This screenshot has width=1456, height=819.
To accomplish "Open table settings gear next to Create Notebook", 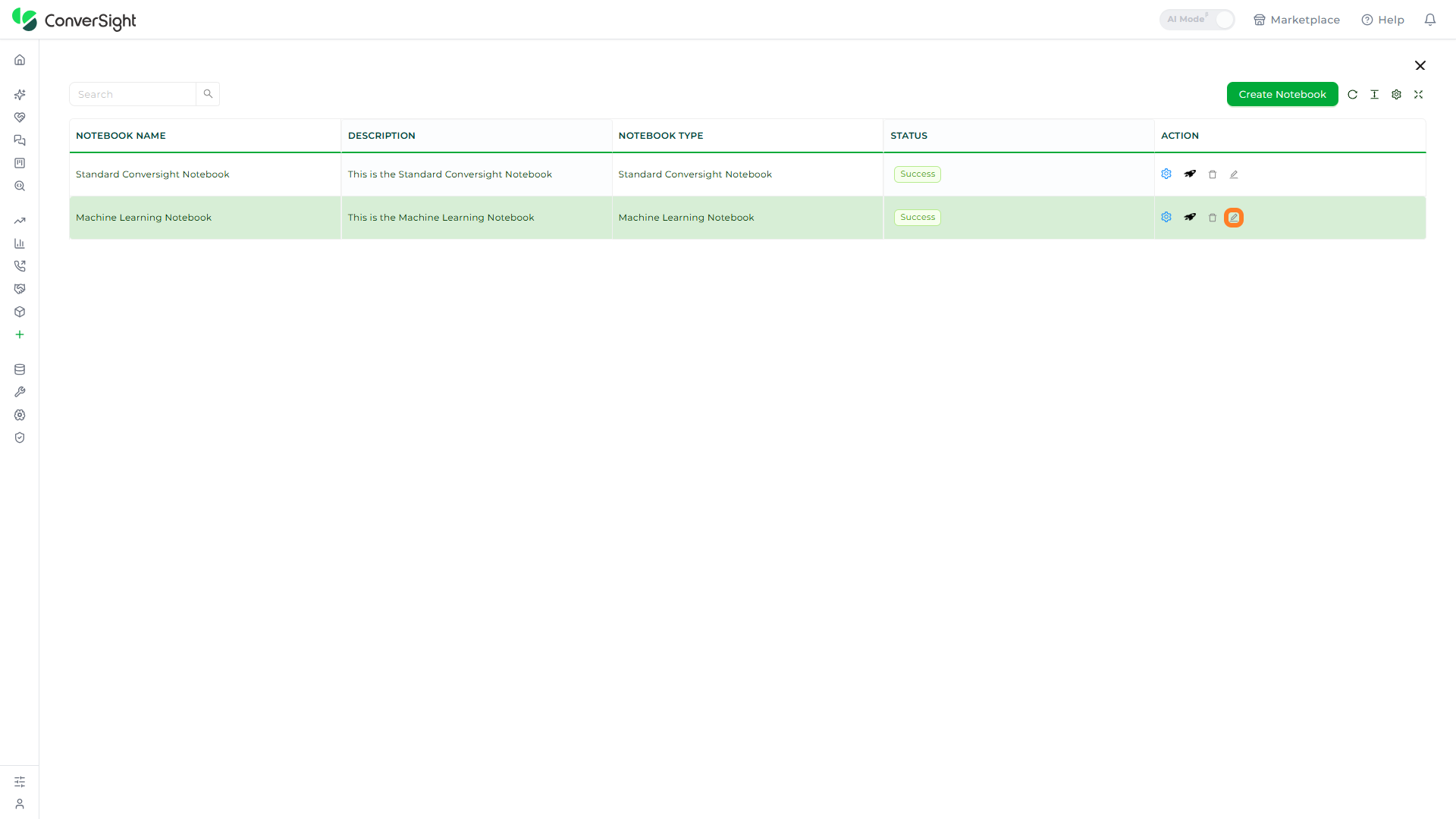I will pos(1396,94).
